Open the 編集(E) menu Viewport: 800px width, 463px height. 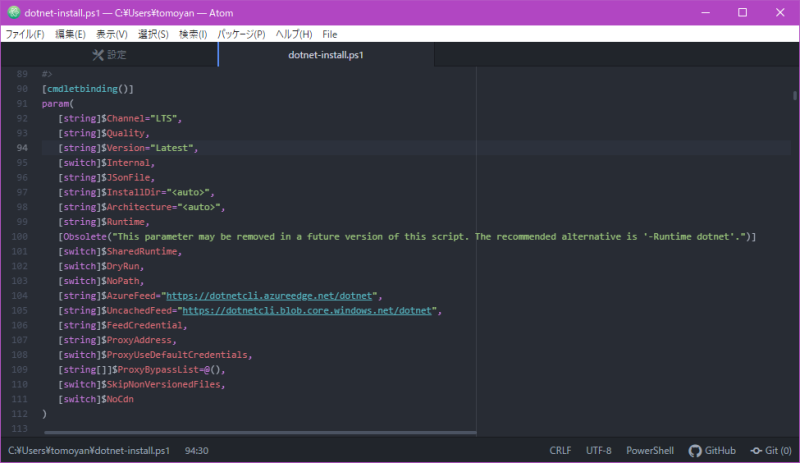pyautogui.click(x=70, y=34)
